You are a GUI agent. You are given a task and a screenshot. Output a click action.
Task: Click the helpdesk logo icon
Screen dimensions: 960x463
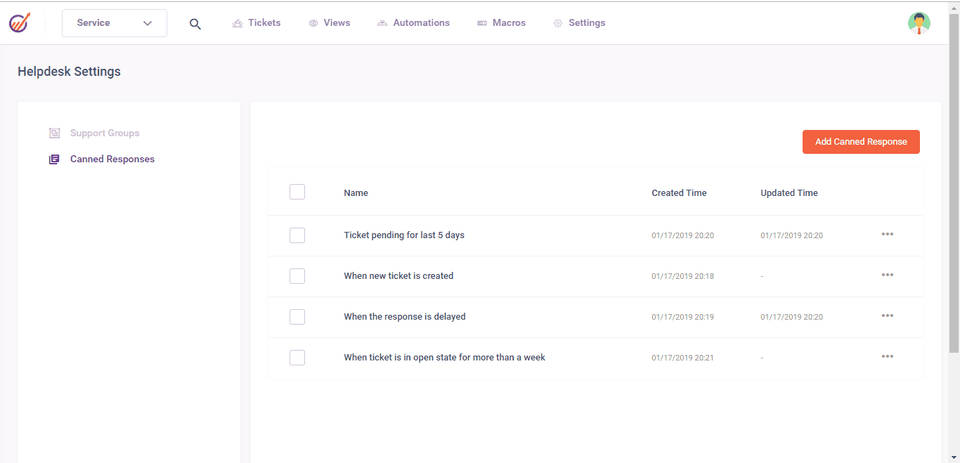click(x=20, y=22)
